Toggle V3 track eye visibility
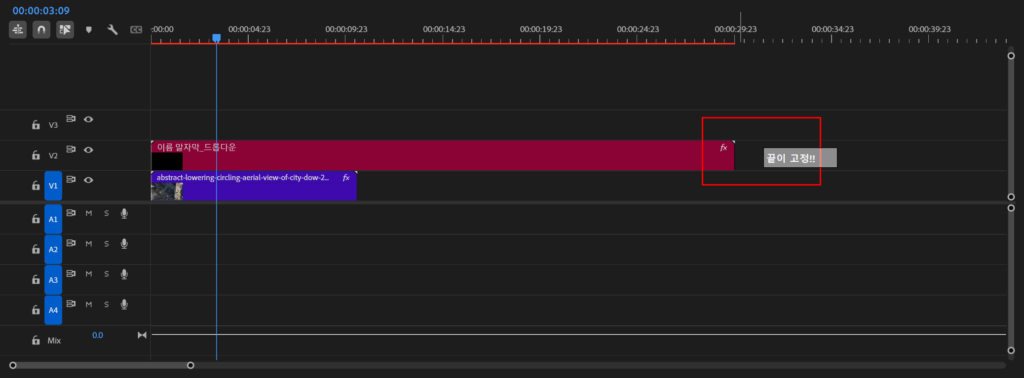This screenshot has width=1024, height=378. [88, 119]
